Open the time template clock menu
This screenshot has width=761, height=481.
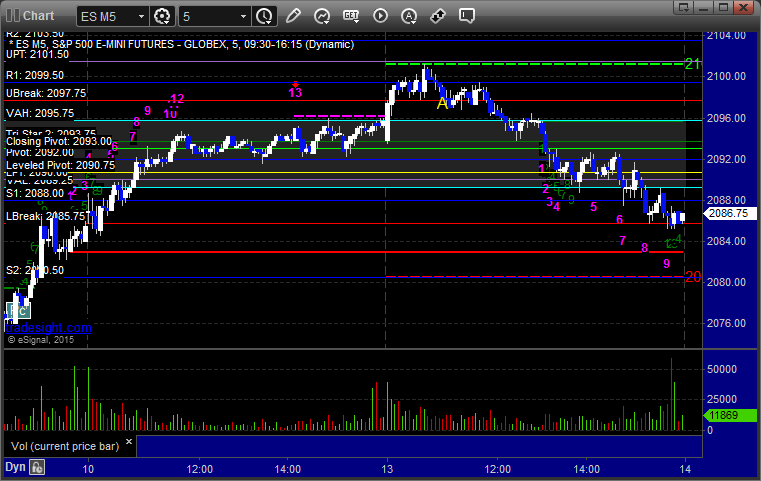coord(265,17)
